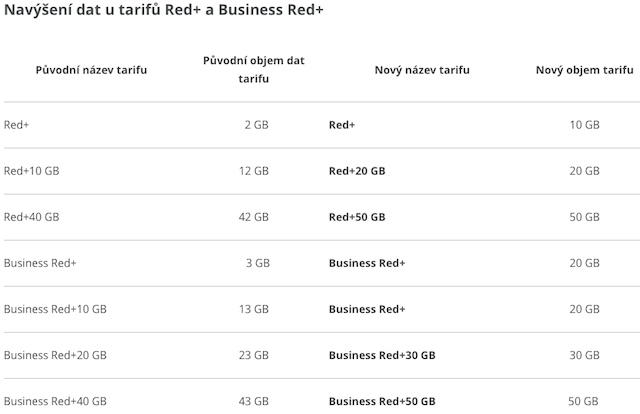Click the 'Původní objem dat tarifu' column header

coord(253,70)
